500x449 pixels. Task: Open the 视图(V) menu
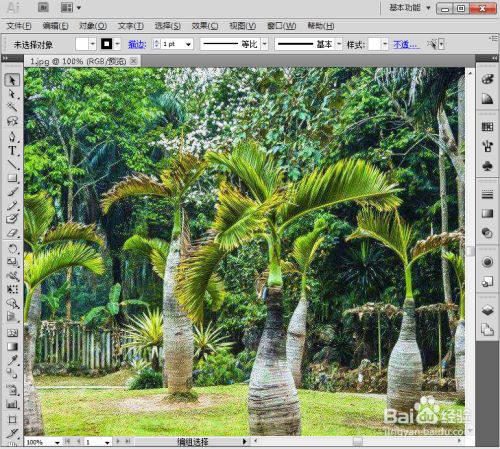243,26
